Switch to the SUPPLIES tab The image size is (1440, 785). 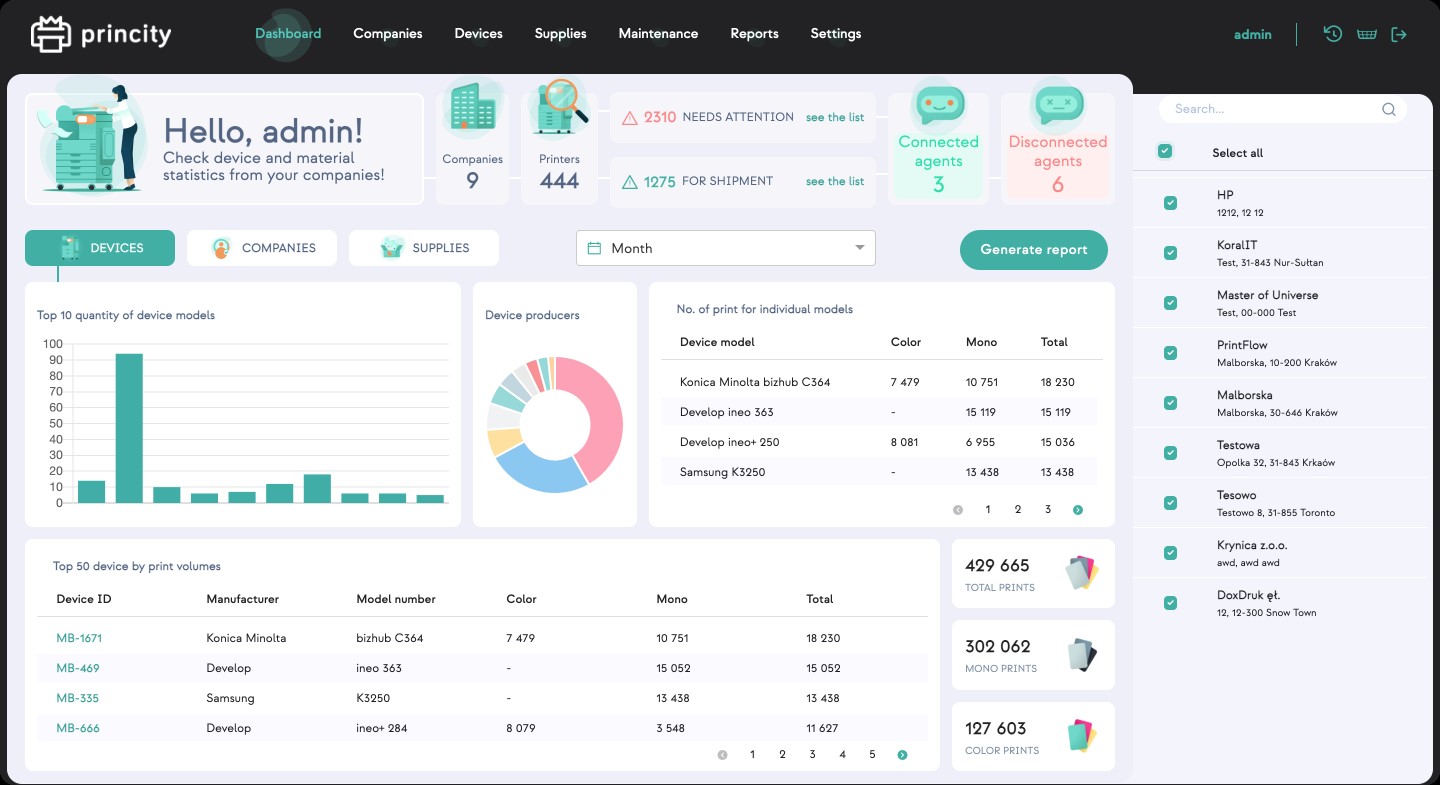[x=424, y=248]
